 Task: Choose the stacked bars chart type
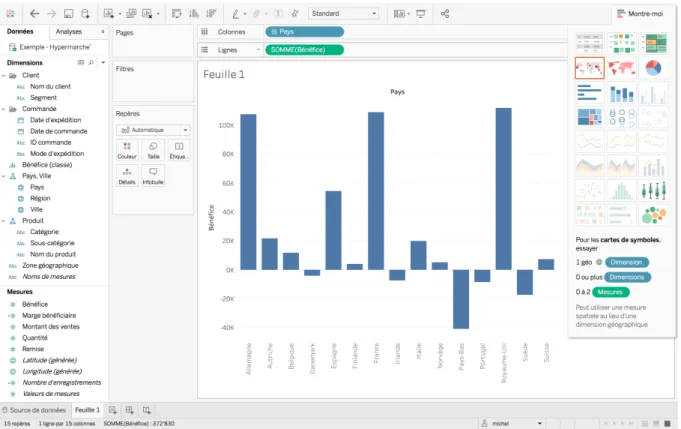click(621, 93)
